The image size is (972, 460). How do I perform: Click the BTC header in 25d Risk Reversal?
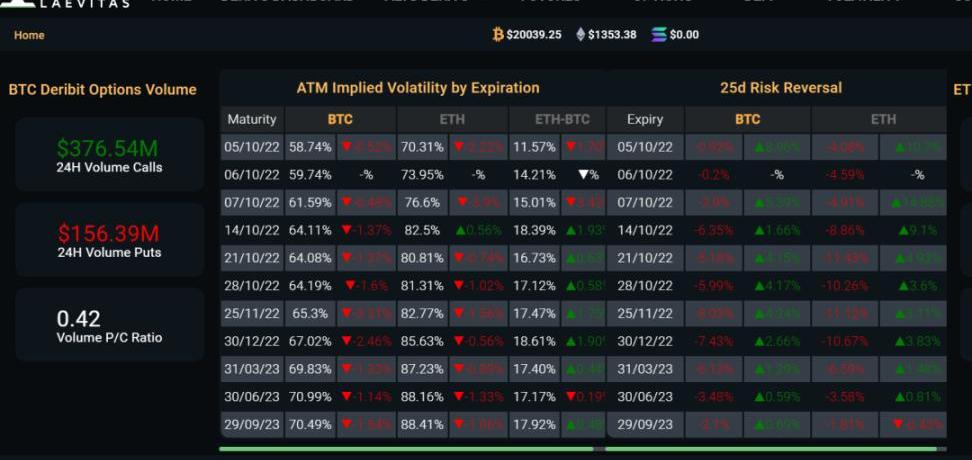coord(747,119)
